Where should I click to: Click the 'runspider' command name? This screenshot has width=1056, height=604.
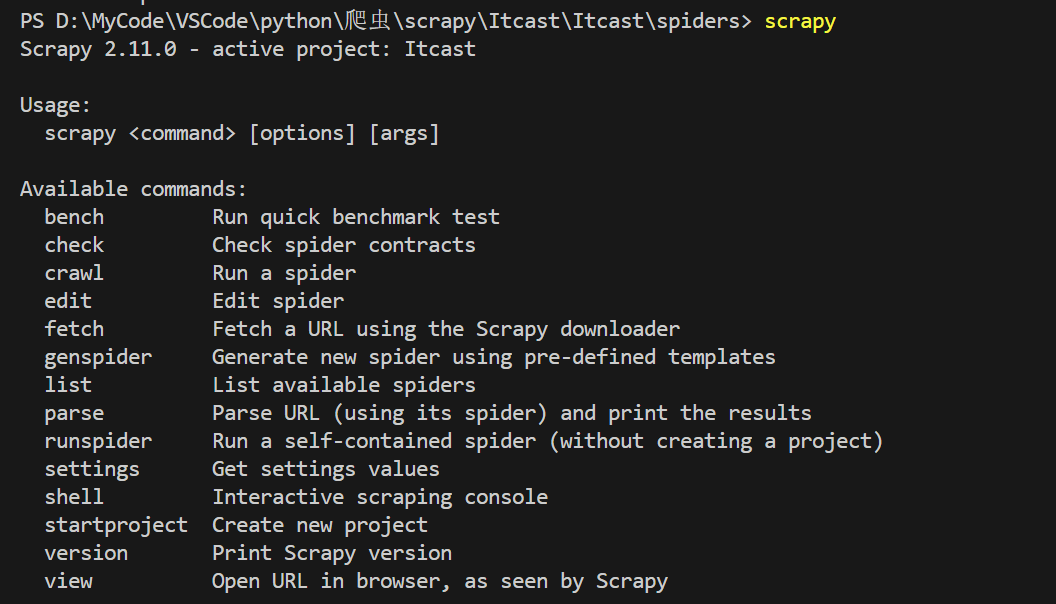coord(98,441)
